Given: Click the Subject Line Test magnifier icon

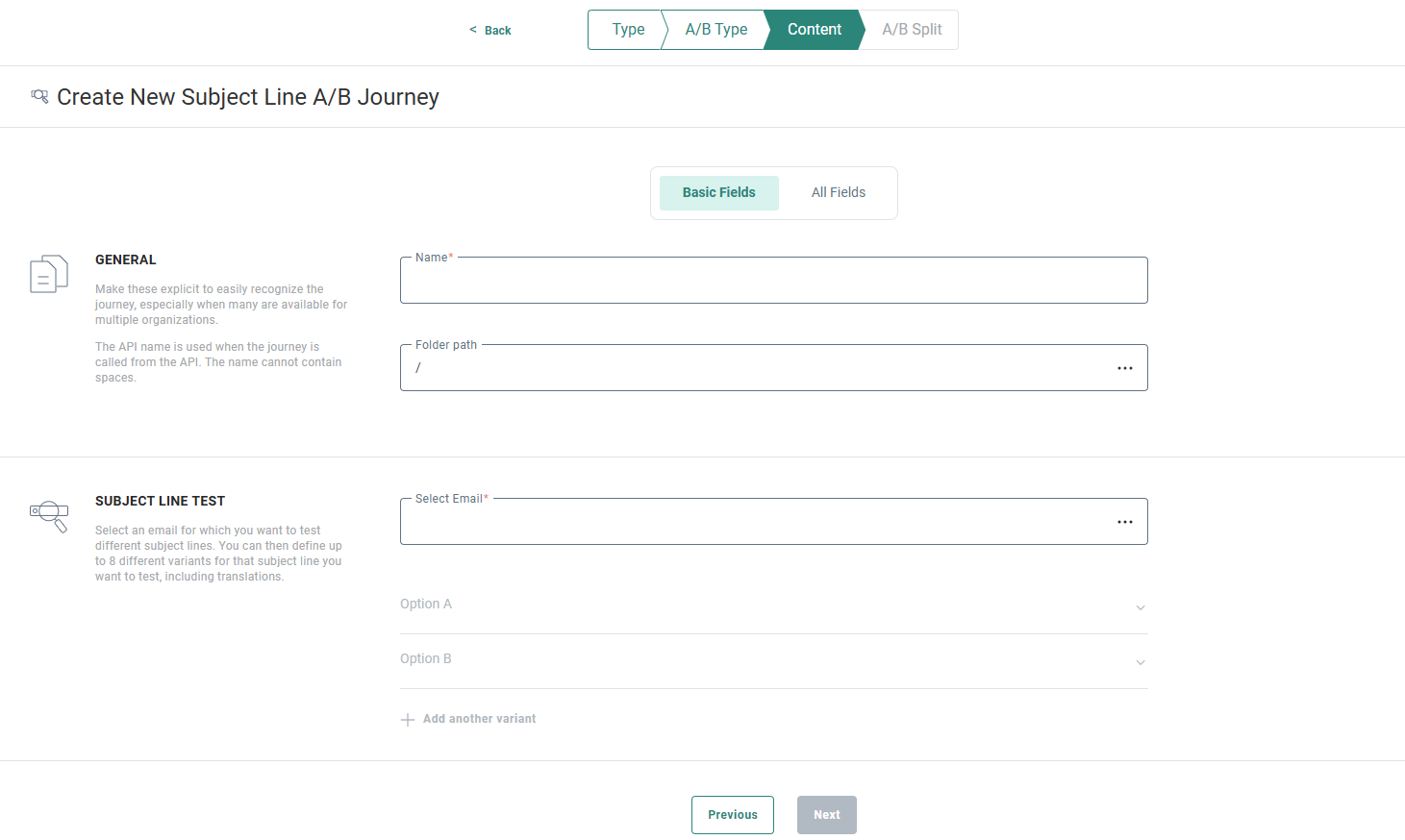Looking at the screenshot, I should (x=49, y=515).
